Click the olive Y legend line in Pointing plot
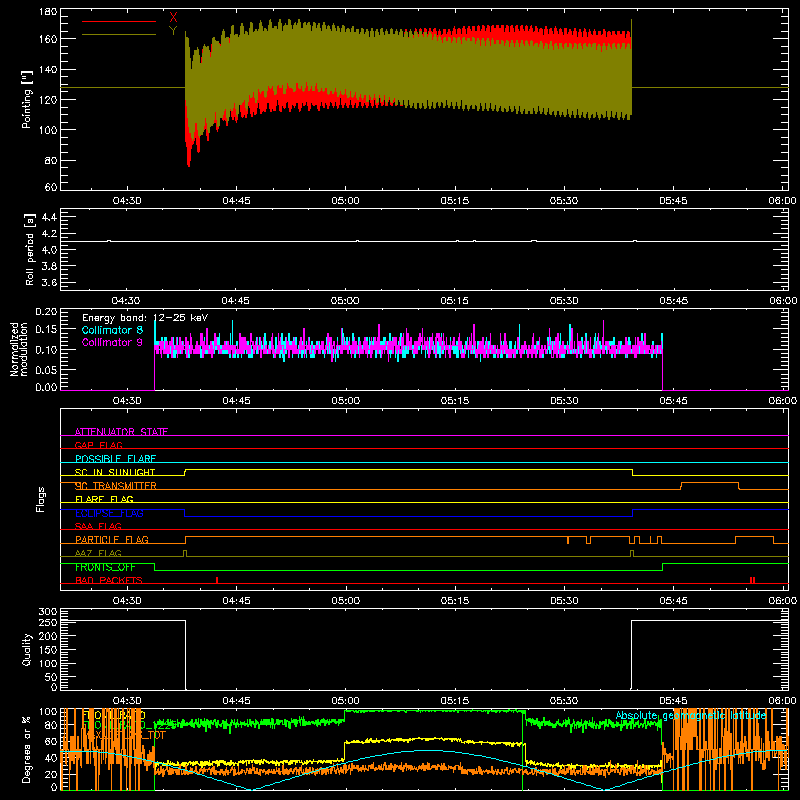 (119, 35)
